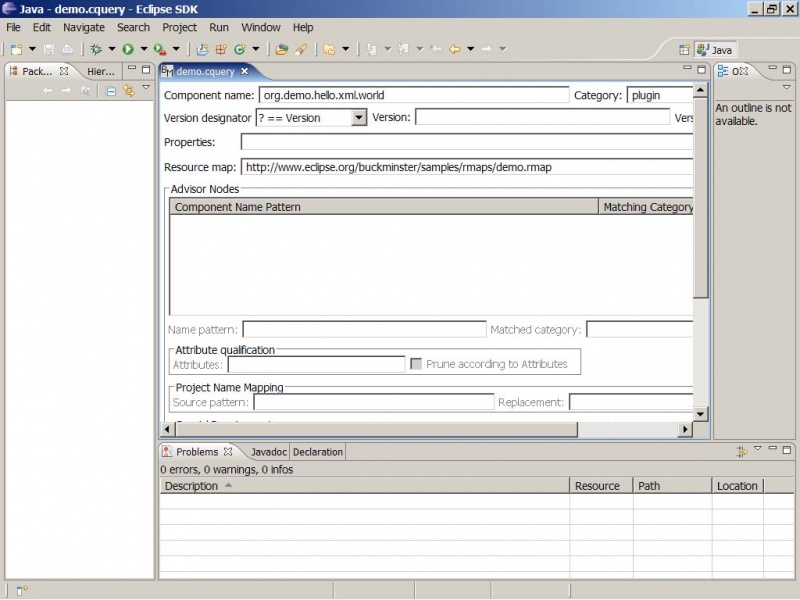Click the Component name input field
This screenshot has height=600, width=800.
(x=414, y=95)
